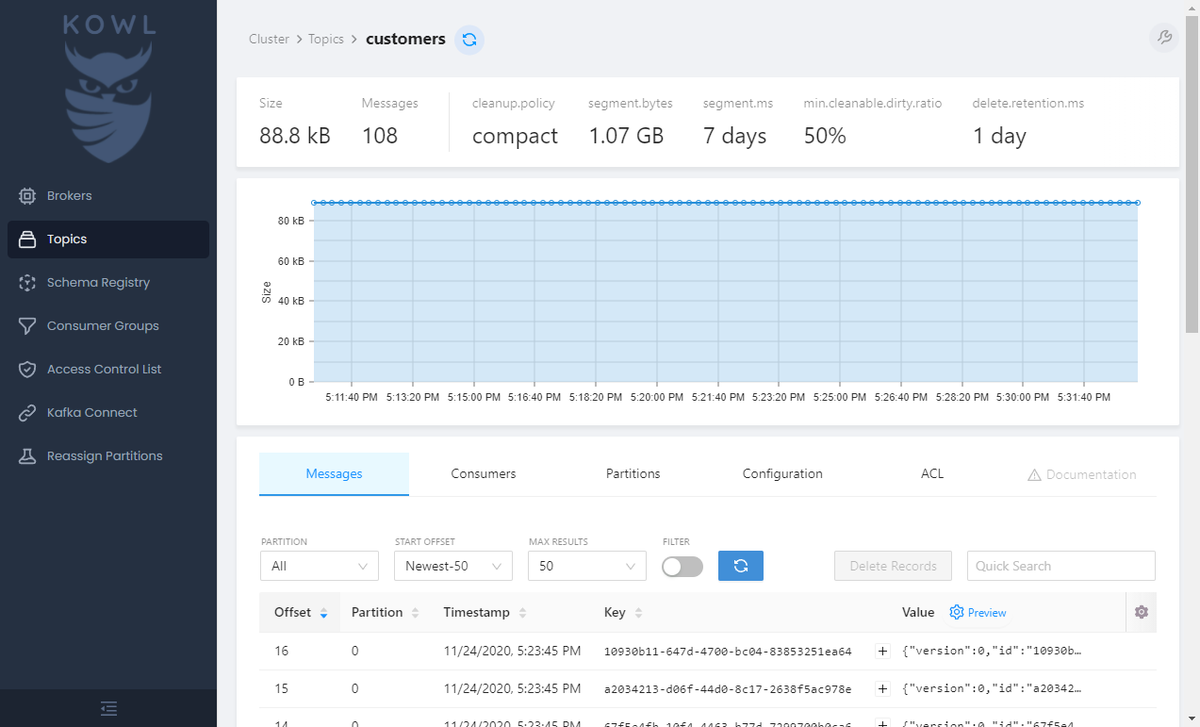Click the Delete Records button
1200x727 pixels.
(x=893, y=566)
